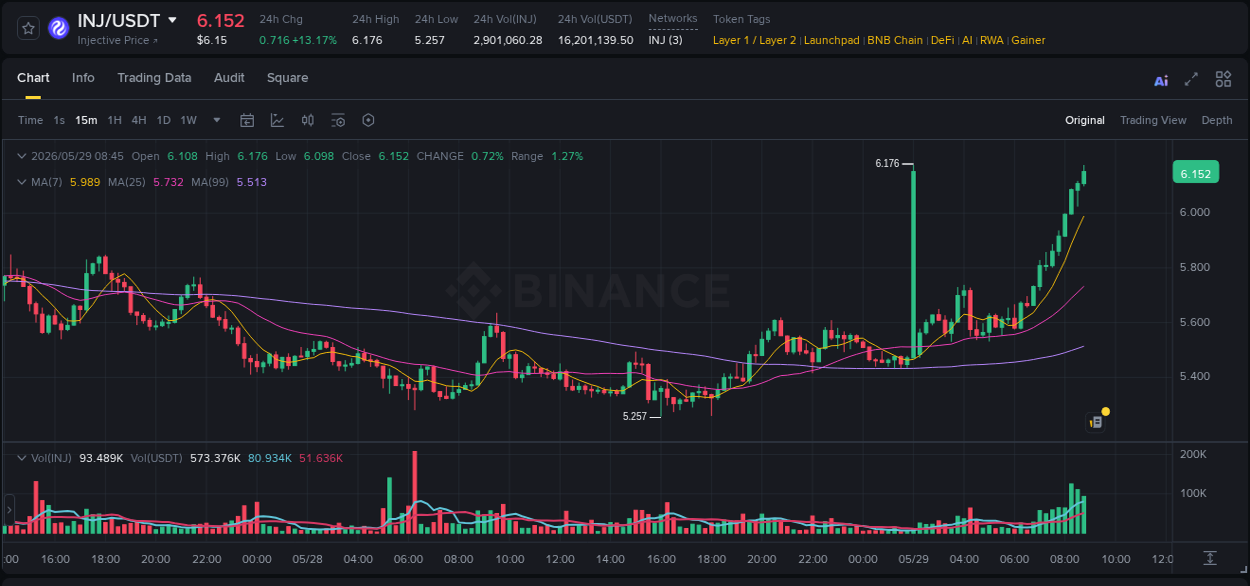This screenshot has height=586, width=1250.
Task: Click the 24h High value 6.176
Action: 367,40
